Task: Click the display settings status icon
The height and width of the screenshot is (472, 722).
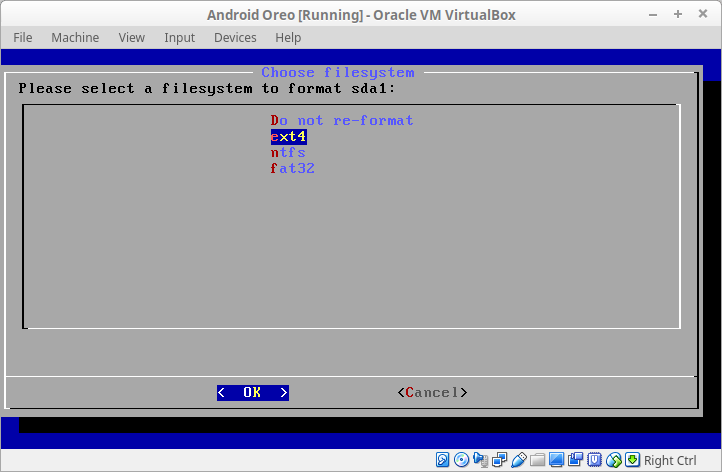Action: tap(556, 460)
